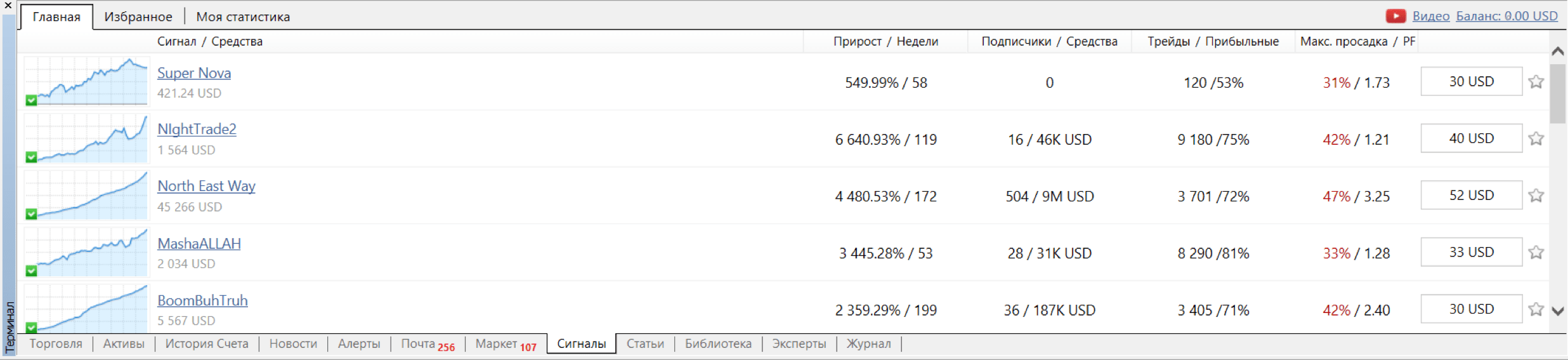Star the NightTrade2 signal as favorite

(x=1536, y=138)
